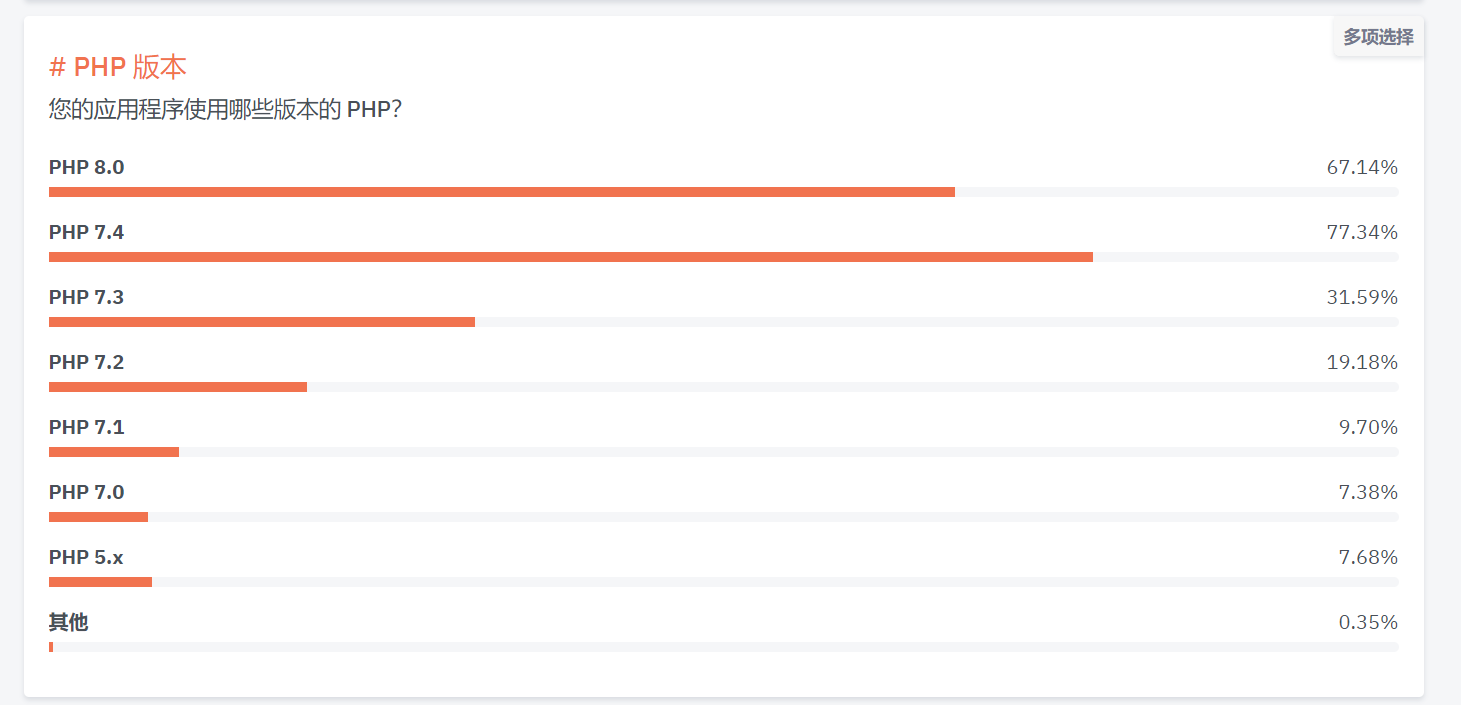Click the question text about PHP versions
The width and height of the screenshot is (1461, 705).
coord(225,109)
